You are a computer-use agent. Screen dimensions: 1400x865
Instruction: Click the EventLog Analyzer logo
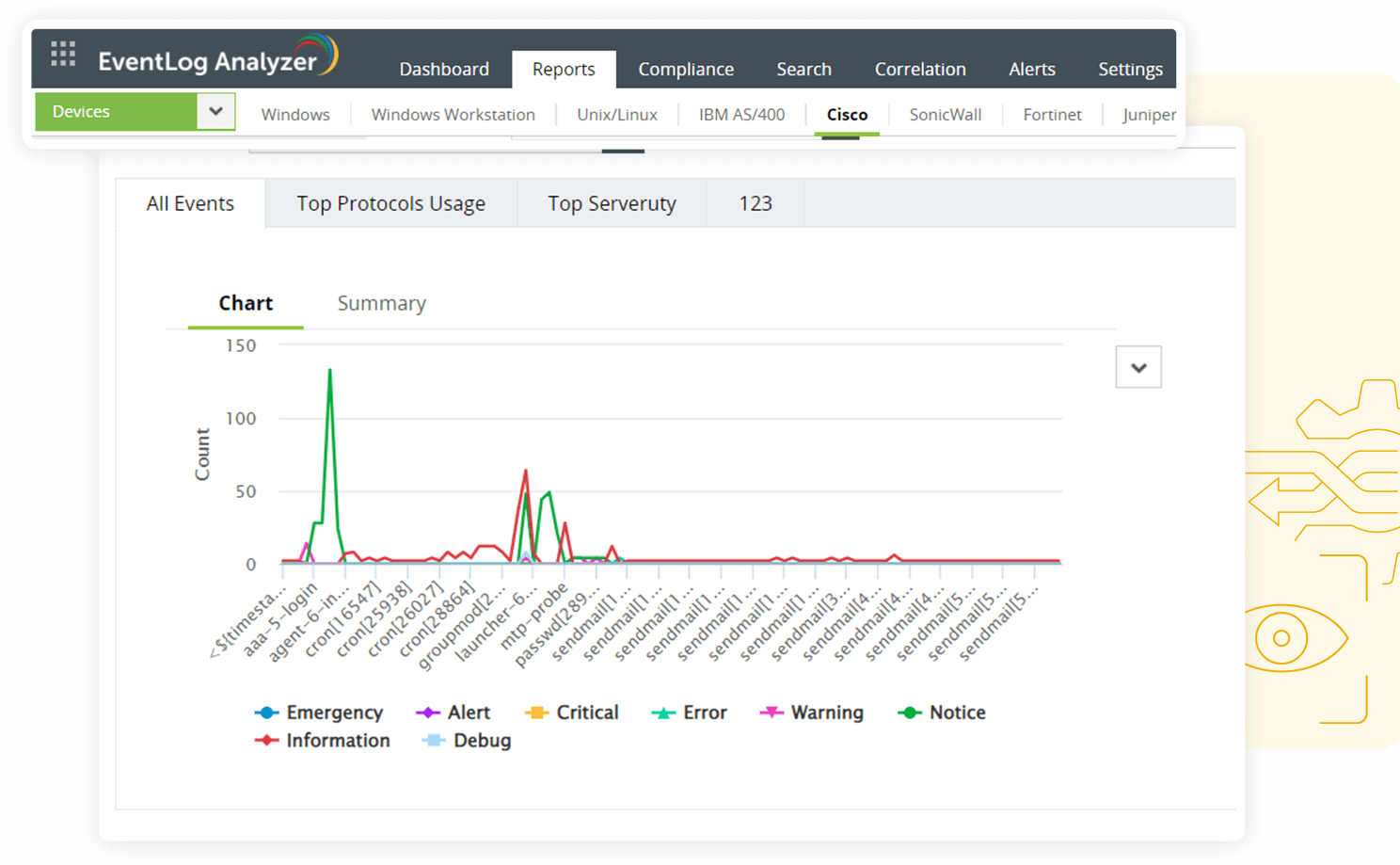coord(216,58)
